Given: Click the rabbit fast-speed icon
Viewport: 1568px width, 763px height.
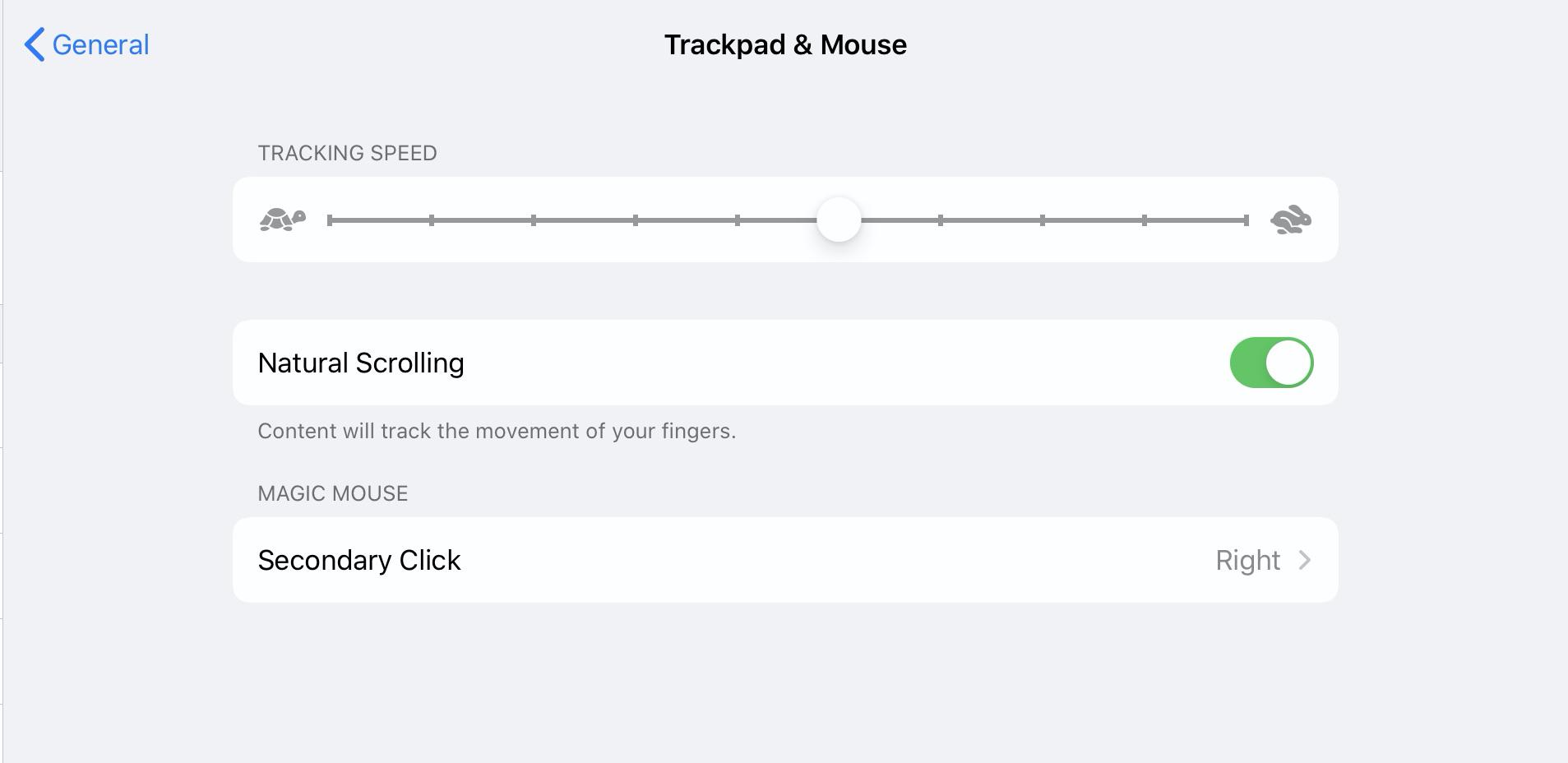Looking at the screenshot, I should pos(1290,220).
